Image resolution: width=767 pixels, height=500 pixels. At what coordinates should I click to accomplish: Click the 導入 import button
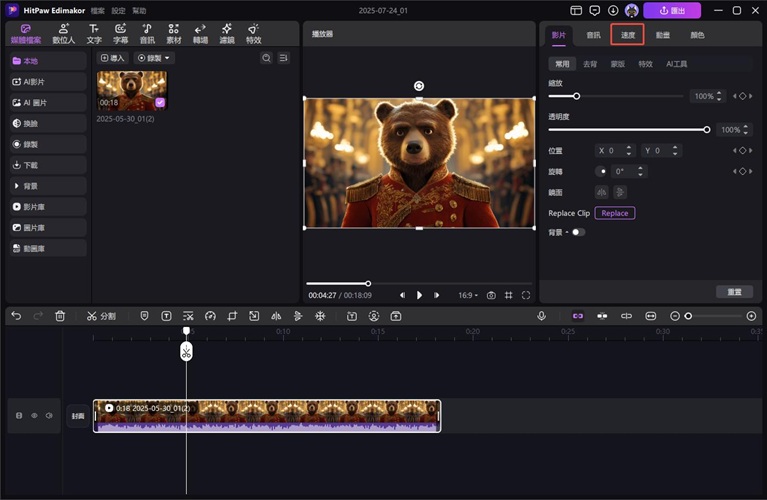click(x=113, y=58)
